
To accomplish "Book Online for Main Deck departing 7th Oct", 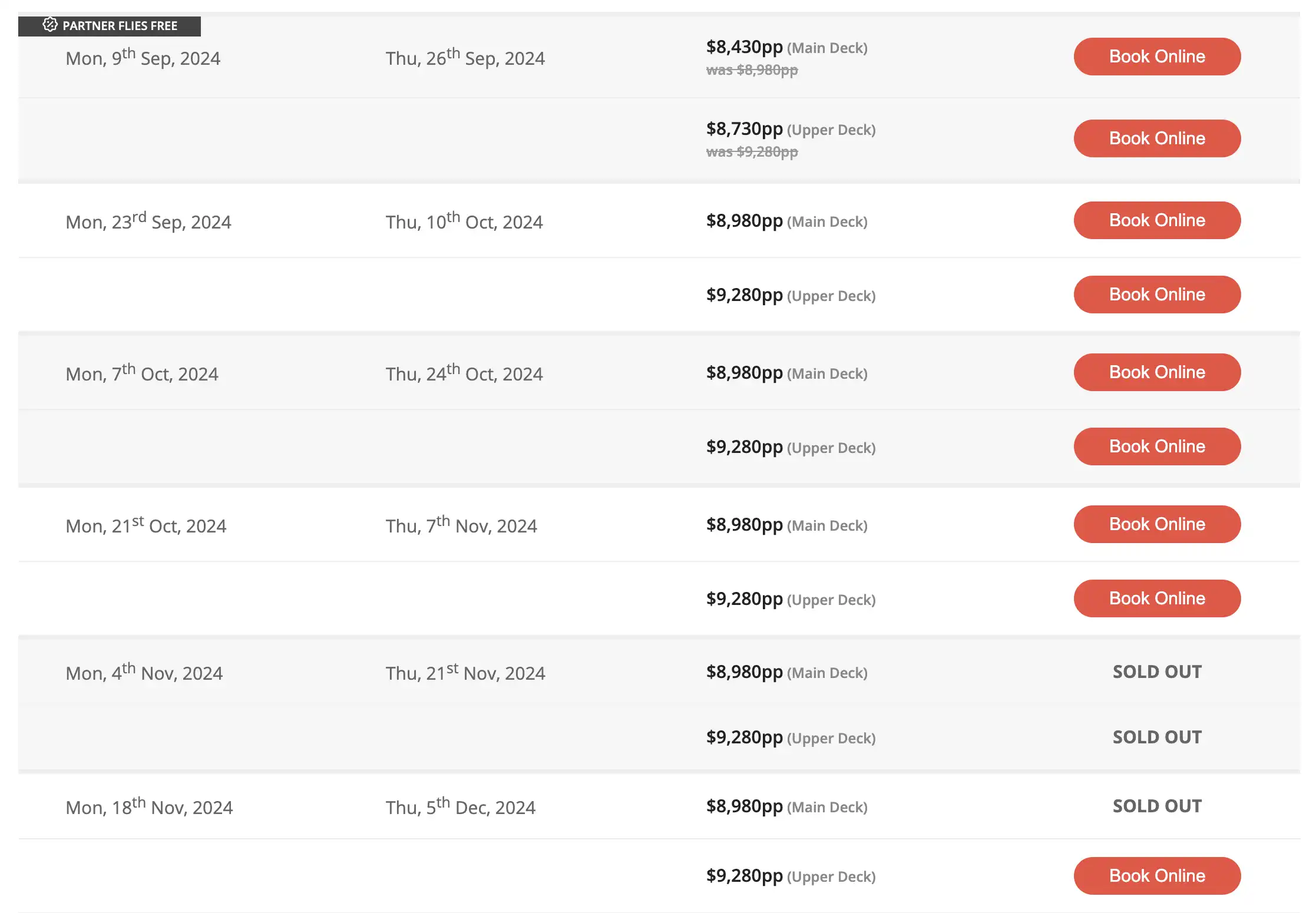I will point(1156,372).
